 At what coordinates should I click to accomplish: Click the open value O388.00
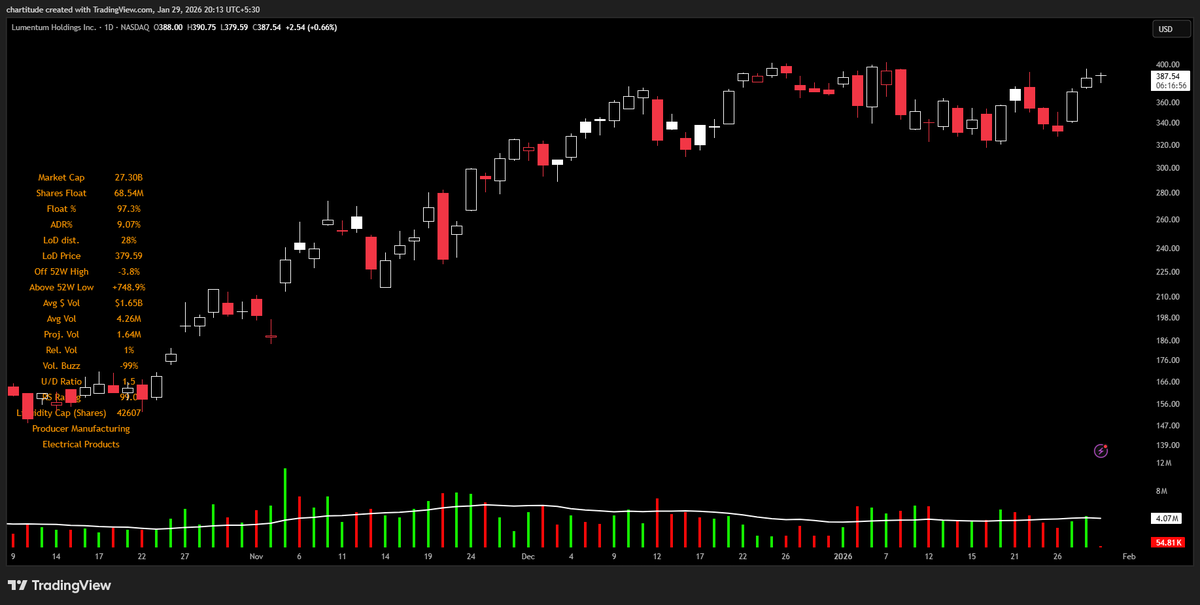click(x=167, y=27)
